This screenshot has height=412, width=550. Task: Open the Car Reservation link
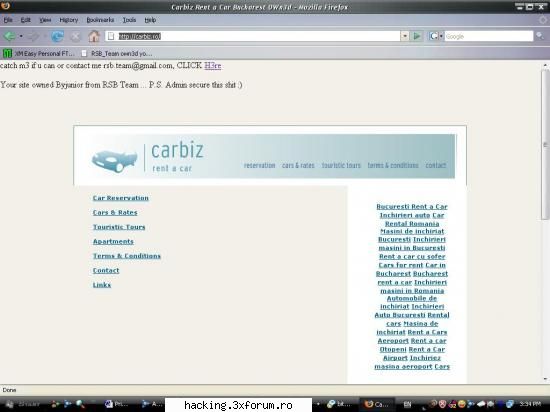click(121, 198)
